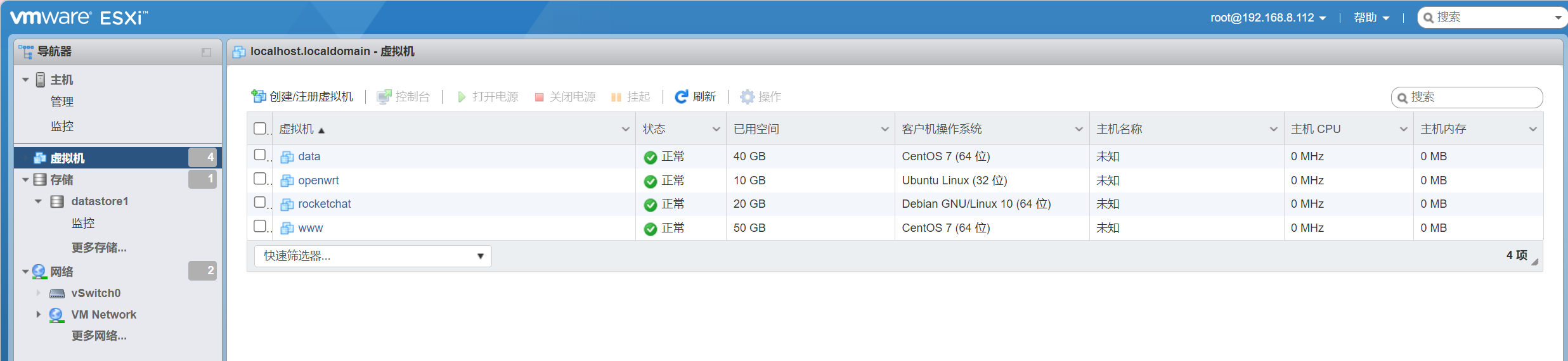Click 创建/注册虚拟机 button text

(x=311, y=97)
